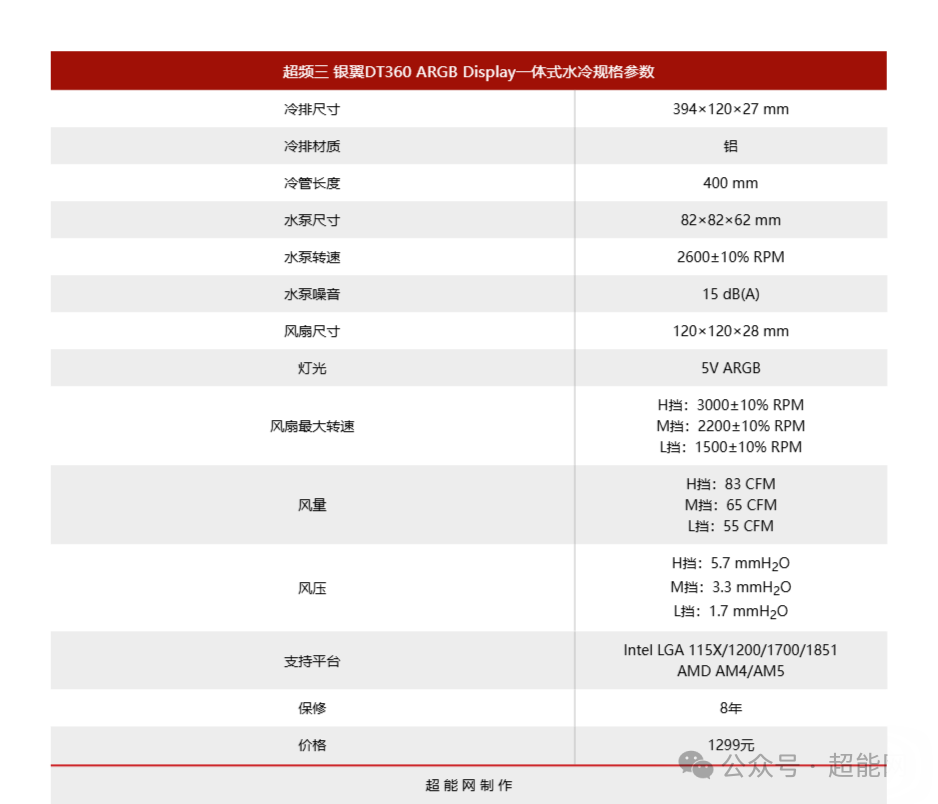
Task: Select the 保修 label
Action: point(312,708)
